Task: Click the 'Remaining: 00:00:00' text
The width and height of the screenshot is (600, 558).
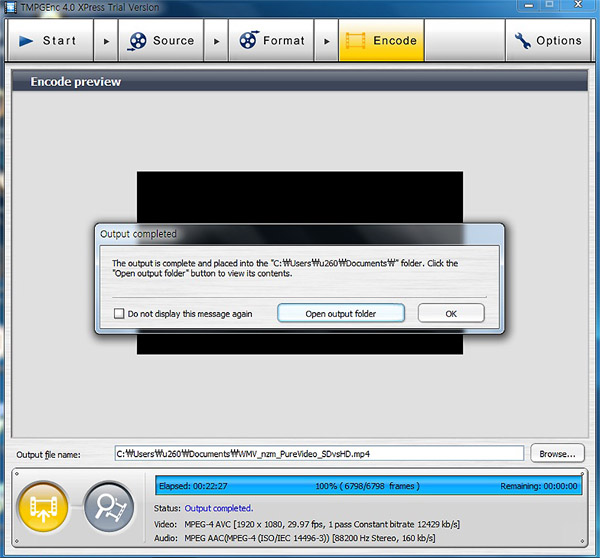Action: 538,486
